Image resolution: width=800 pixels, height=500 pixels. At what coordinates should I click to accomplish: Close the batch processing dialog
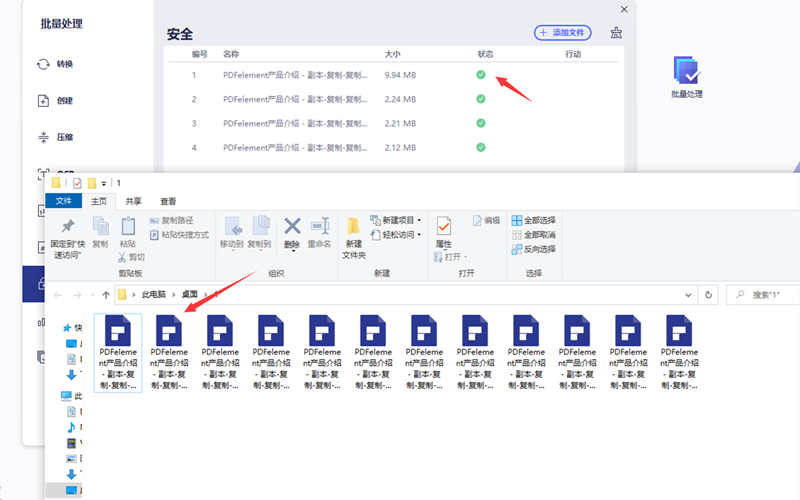click(624, 9)
